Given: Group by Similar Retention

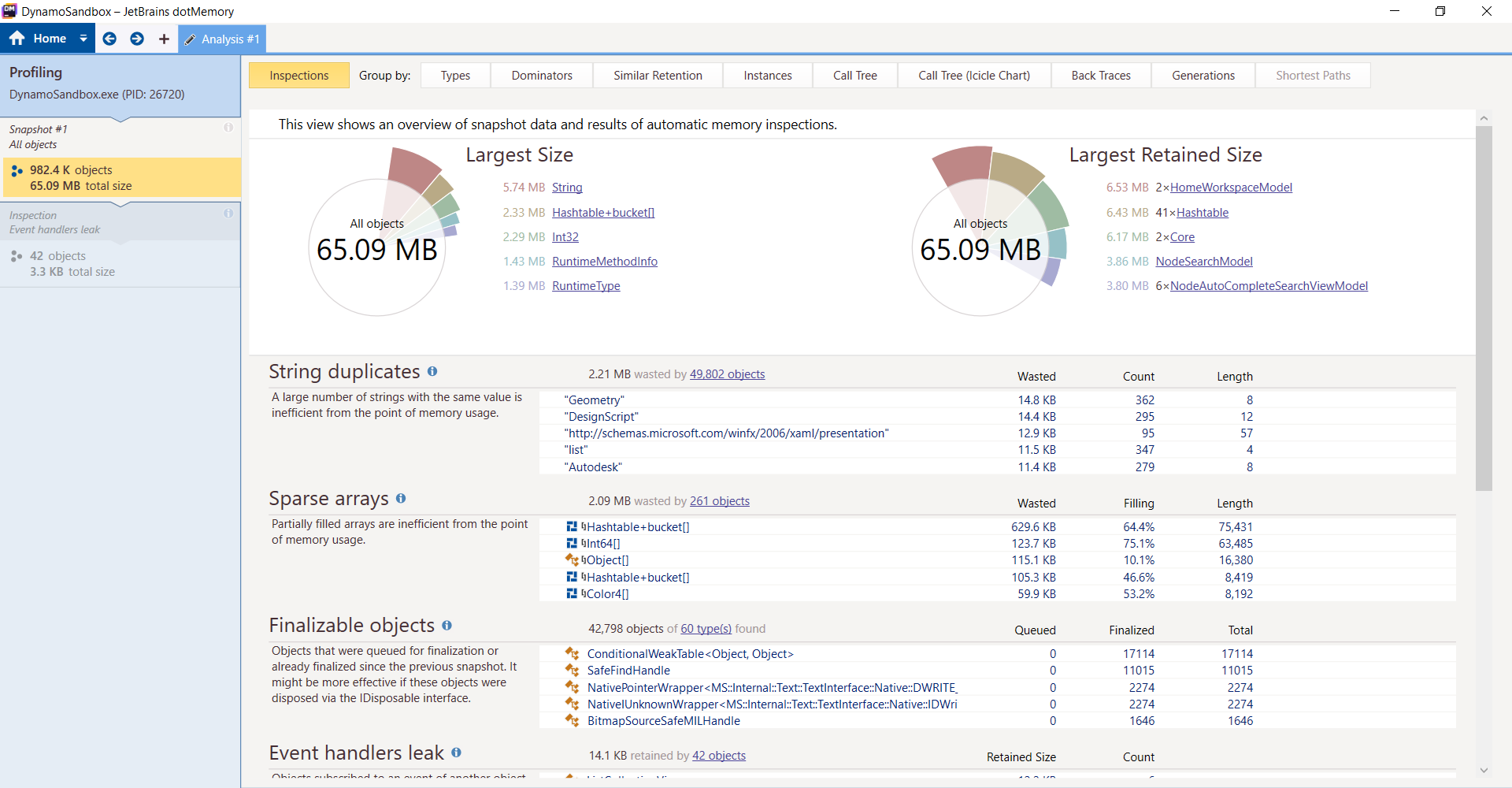Looking at the screenshot, I should 658,76.
